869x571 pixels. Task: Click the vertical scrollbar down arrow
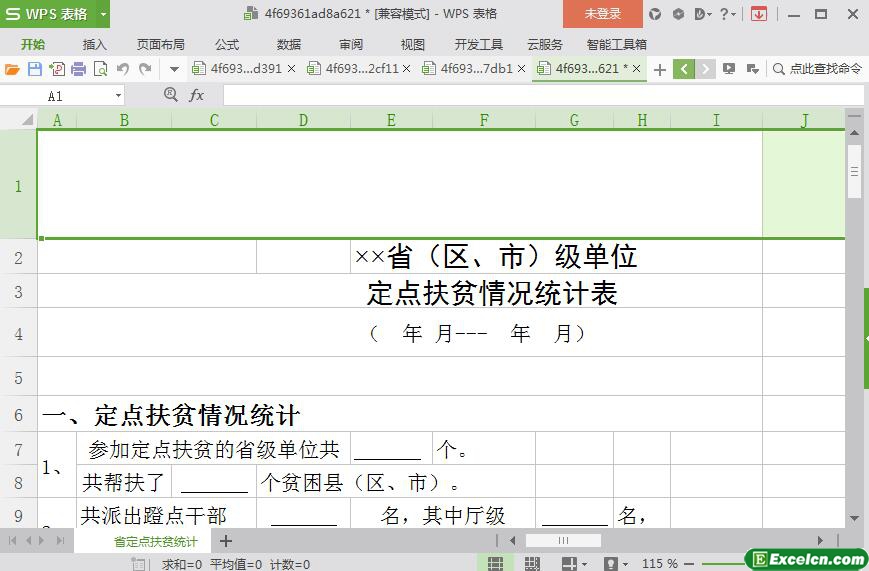coord(854,519)
